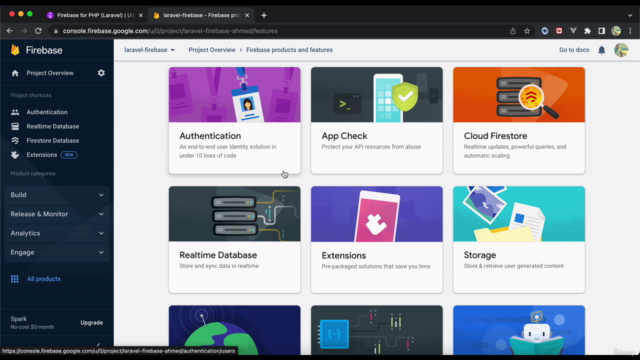Click the Firebase flame logo
Viewport: 640px width, 360px height.
15,50
